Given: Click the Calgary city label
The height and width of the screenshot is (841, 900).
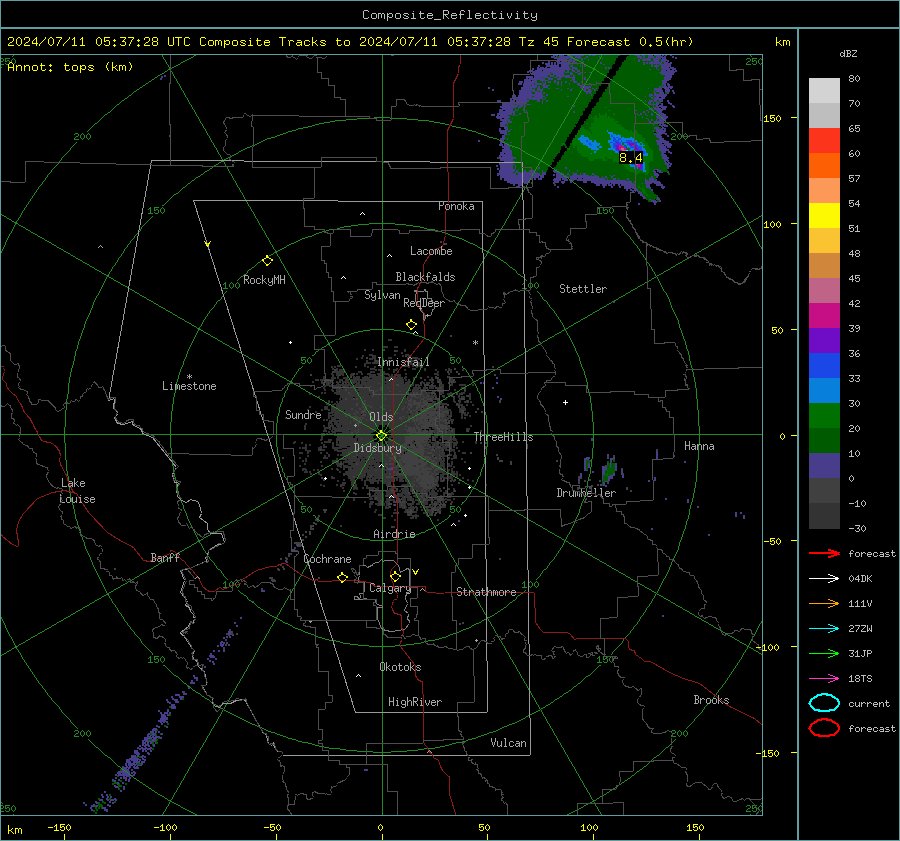Looking at the screenshot, I should 390,588.
